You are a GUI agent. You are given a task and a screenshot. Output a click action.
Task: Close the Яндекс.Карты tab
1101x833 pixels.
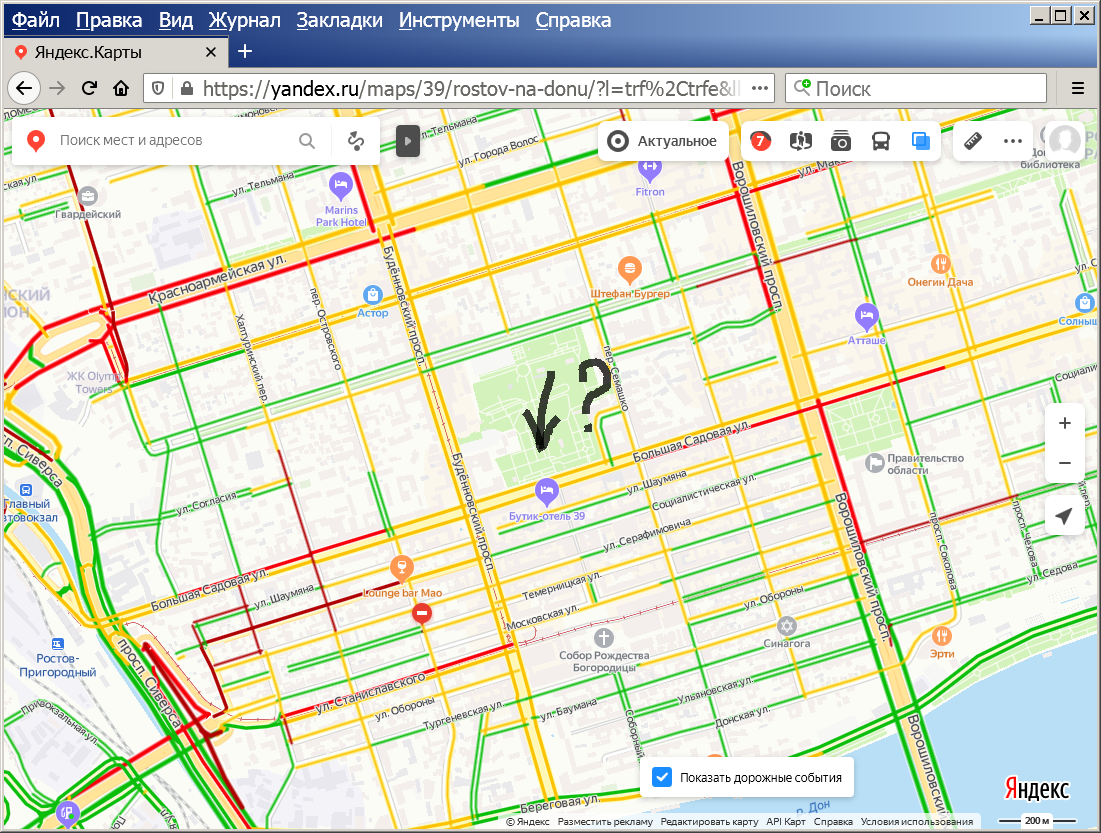[211, 52]
